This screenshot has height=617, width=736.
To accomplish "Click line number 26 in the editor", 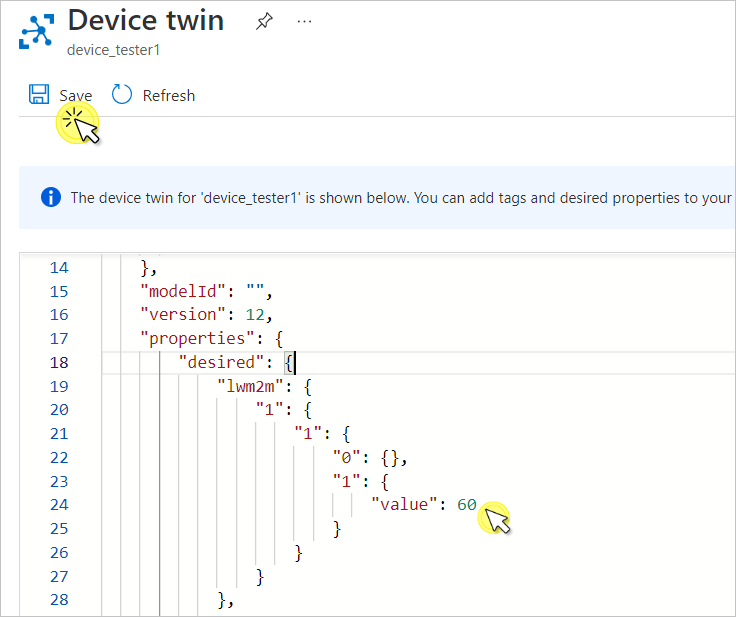I will pyautogui.click(x=59, y=553).
